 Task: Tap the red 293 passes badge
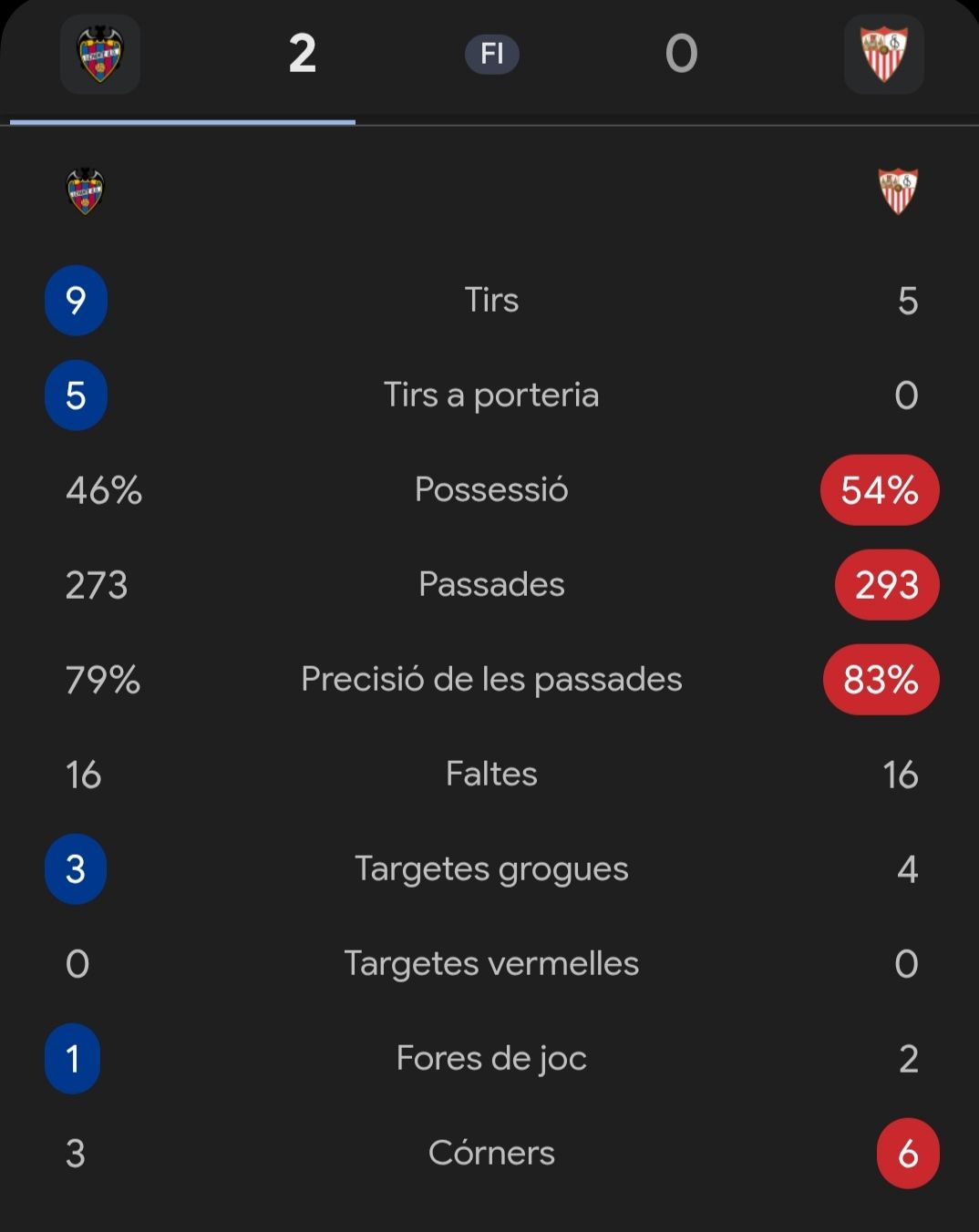887,585
